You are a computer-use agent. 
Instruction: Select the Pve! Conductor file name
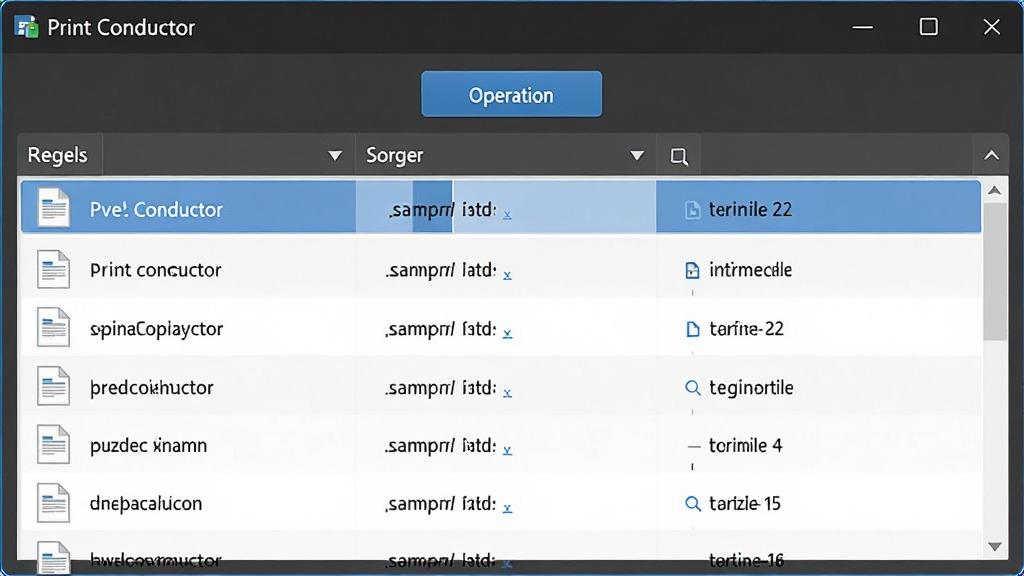click(156, 210)
